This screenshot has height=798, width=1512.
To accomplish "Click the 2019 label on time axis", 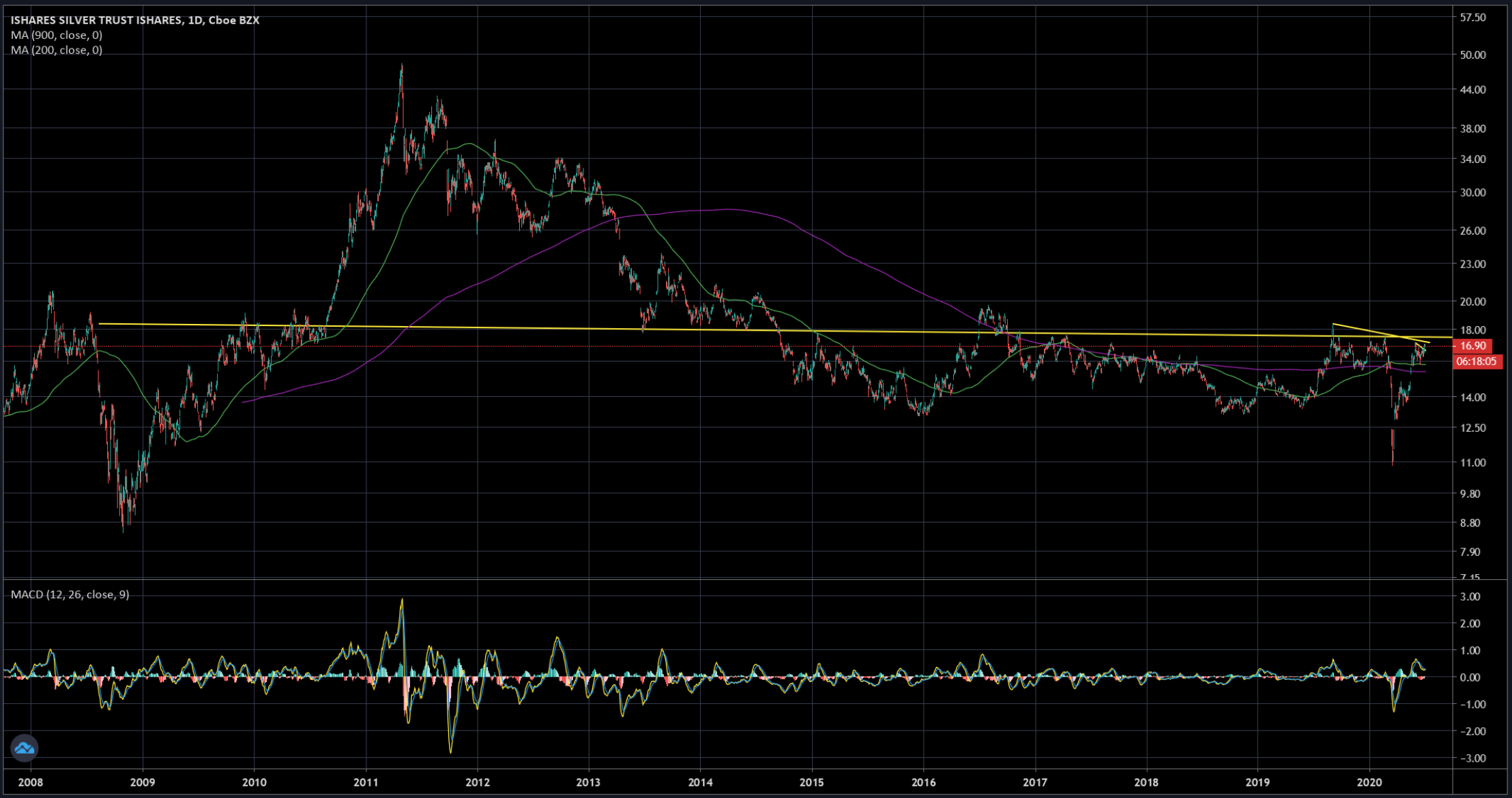I will (x=1257, y=782).
